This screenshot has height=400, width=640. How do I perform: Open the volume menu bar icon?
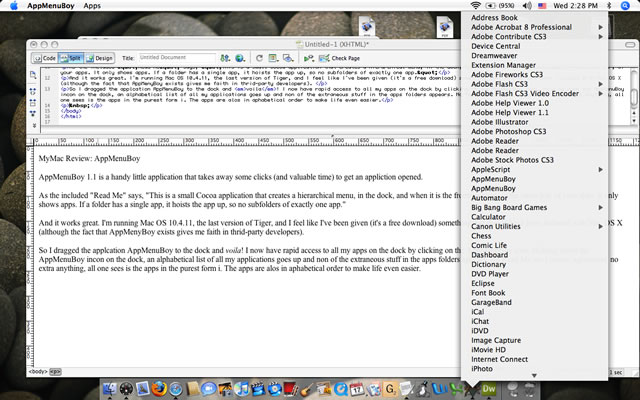point(527,6)
